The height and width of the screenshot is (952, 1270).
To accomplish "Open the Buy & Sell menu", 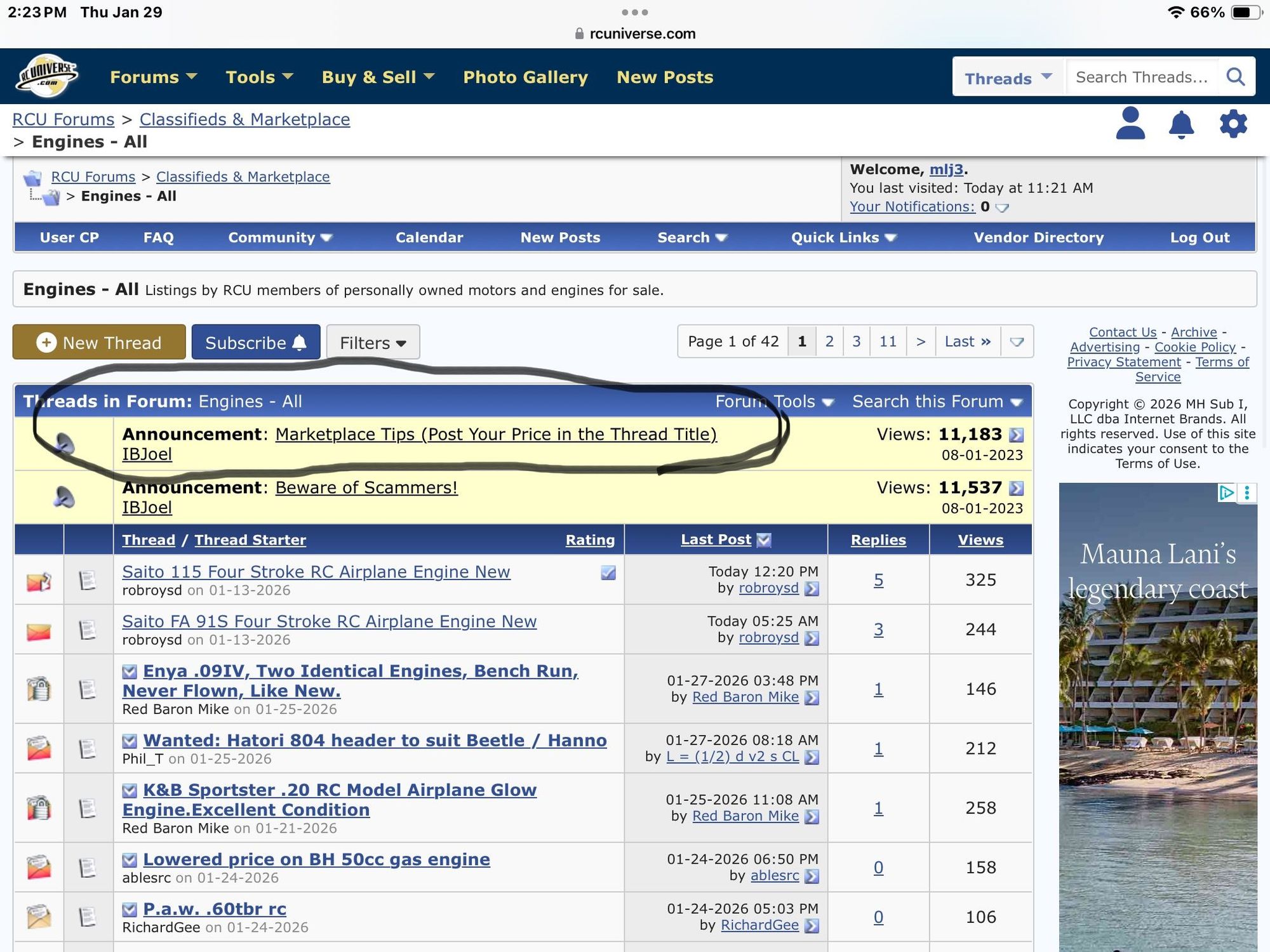I will click(x=378, y=77).
